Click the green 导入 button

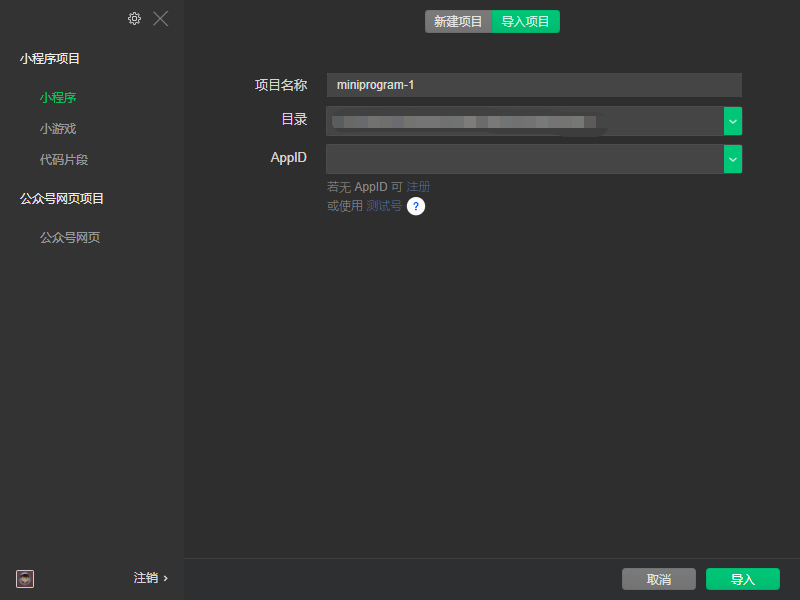743,579
